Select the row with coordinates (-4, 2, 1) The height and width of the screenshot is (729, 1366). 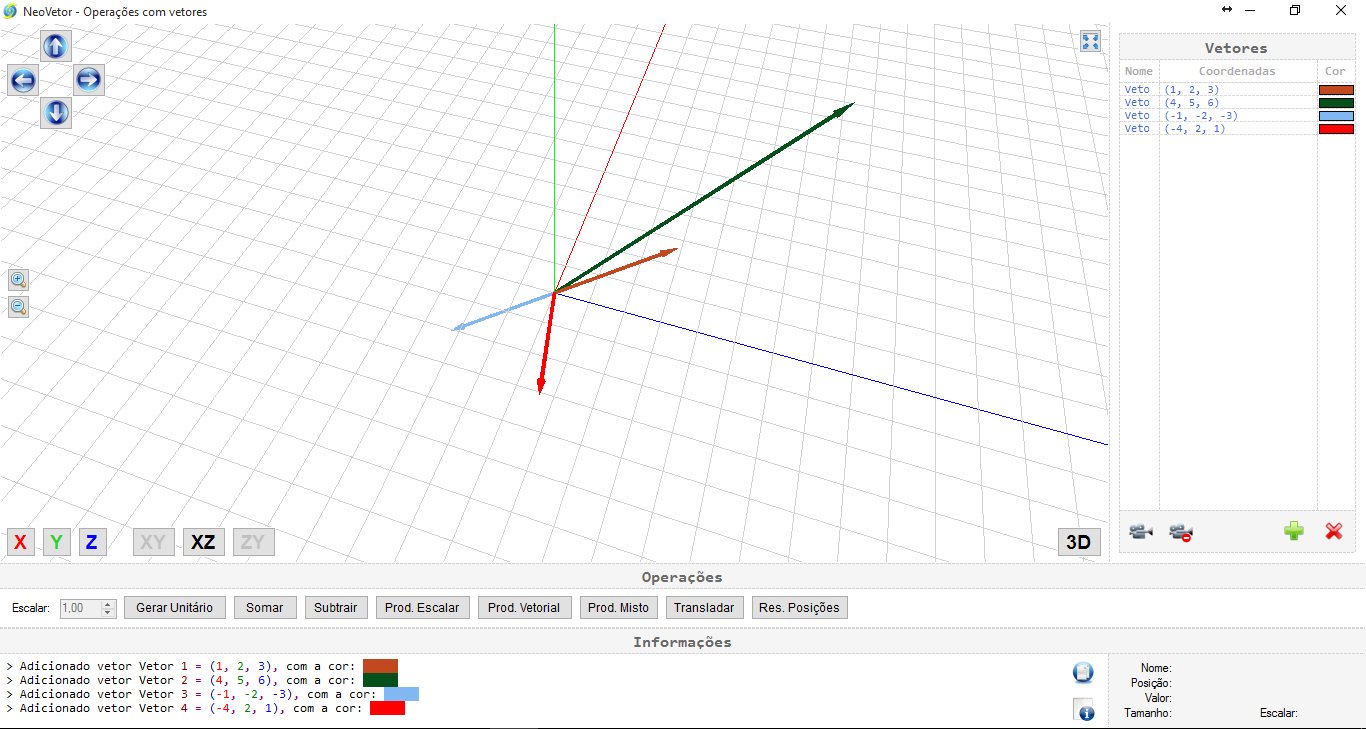pos(1237,129)
